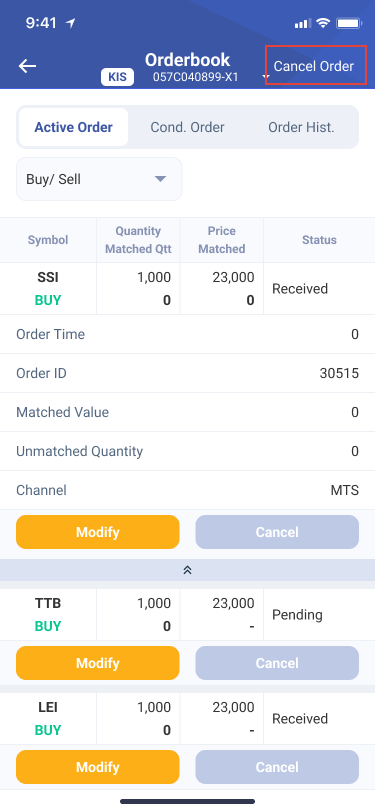Tap the Wi-Fi status icon
Screen dimensions: 375x812
pos(324,23)
